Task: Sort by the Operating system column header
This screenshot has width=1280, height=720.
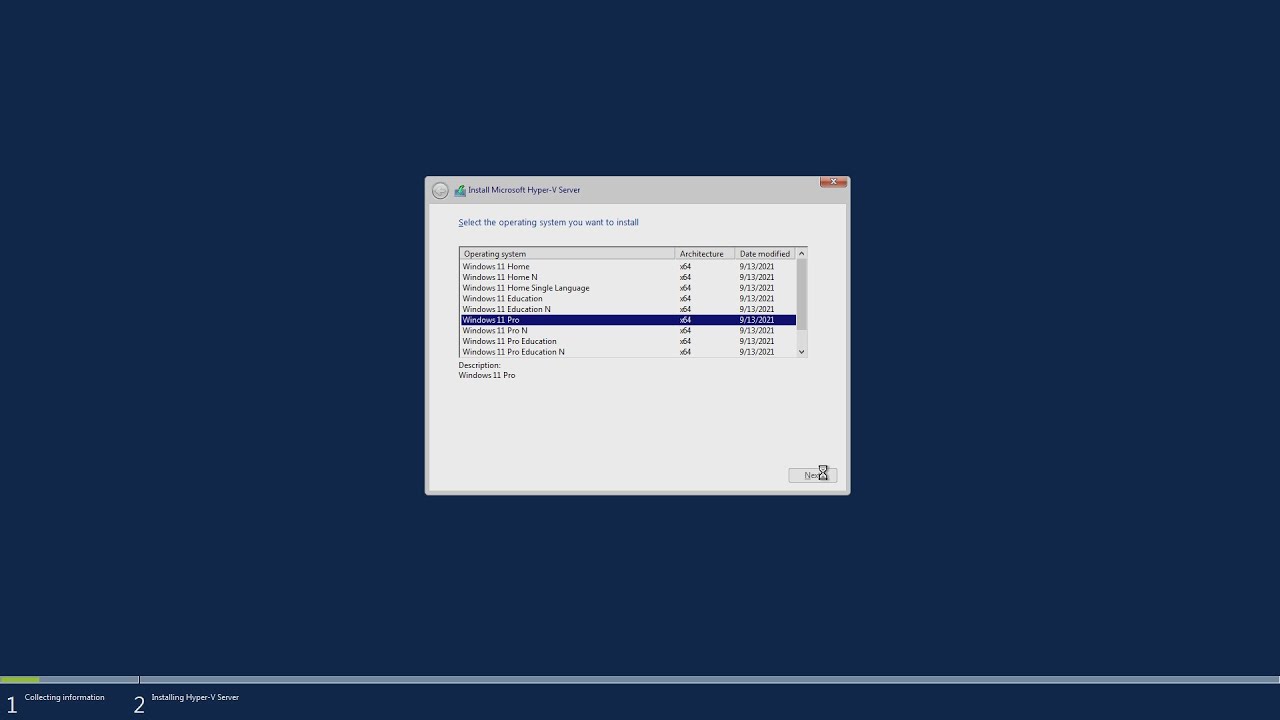Action: click(x=567, y=254)
